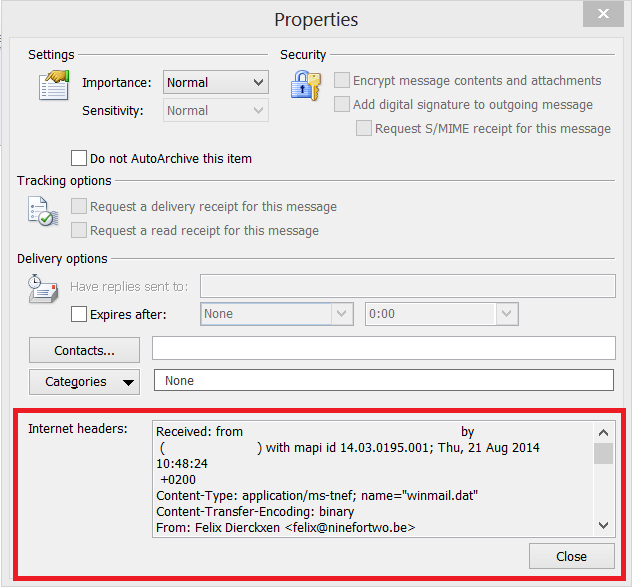
Task: Click the Internet headers scrollbar thumb
Action: click(x=603, y=454)
